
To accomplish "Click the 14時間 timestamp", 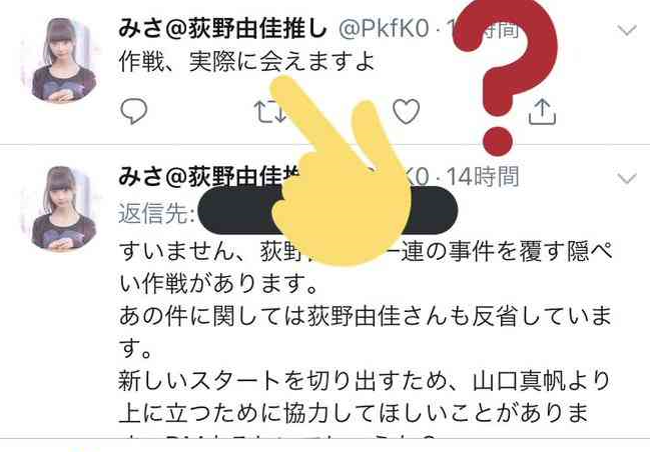I will pos(483,177).
